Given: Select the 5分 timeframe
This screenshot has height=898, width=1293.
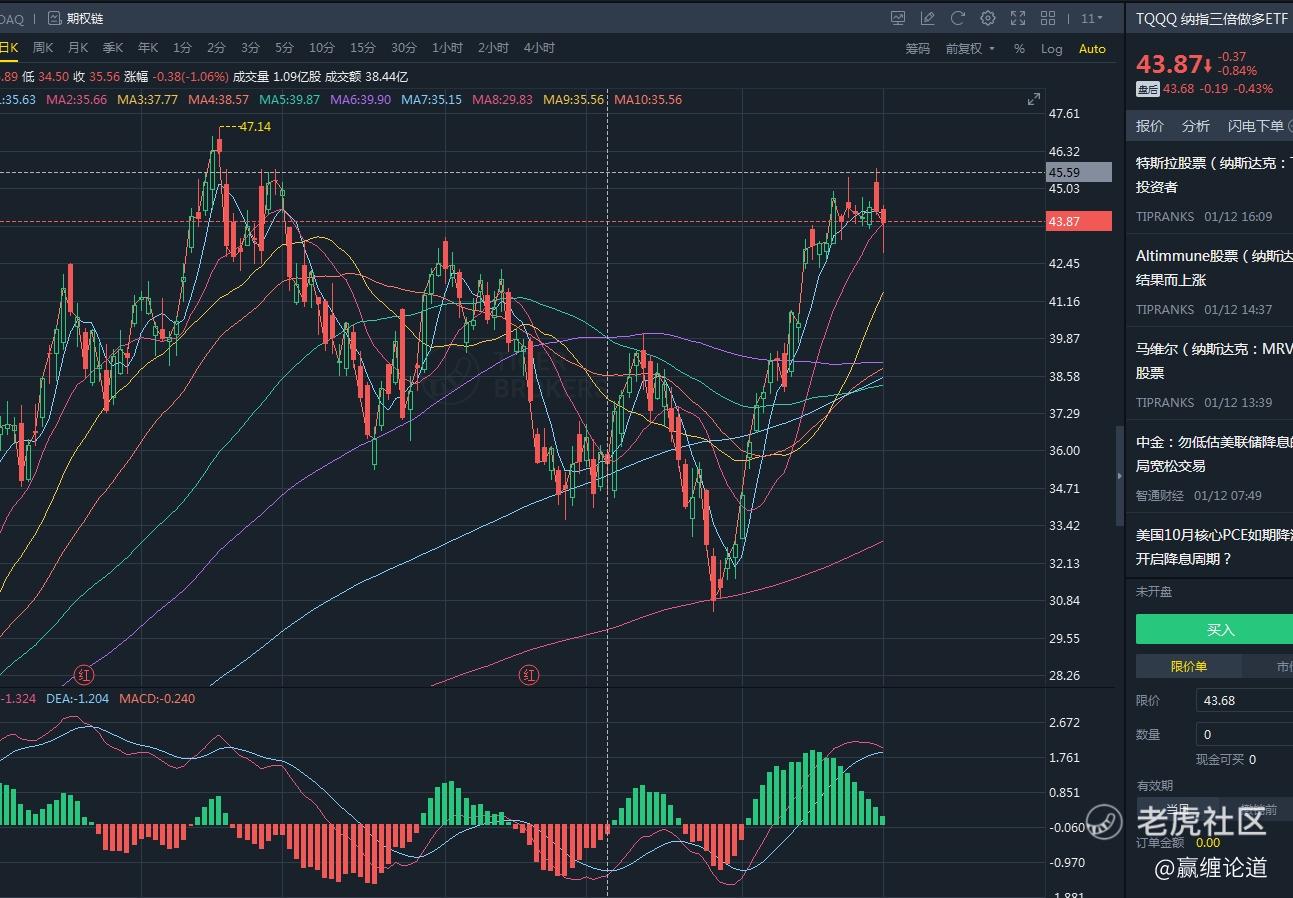Looking at the screenshot, I should (284, 47).
